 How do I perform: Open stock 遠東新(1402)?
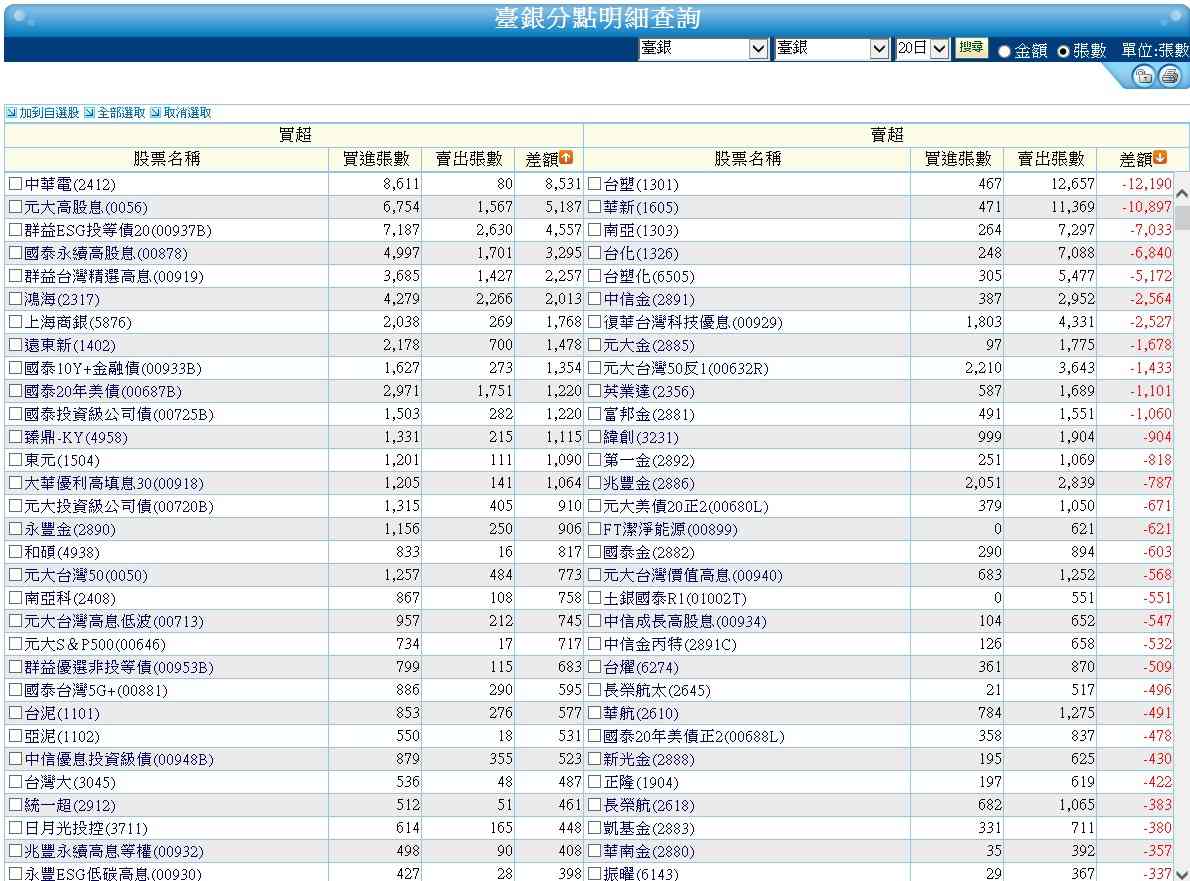point(70,345)
